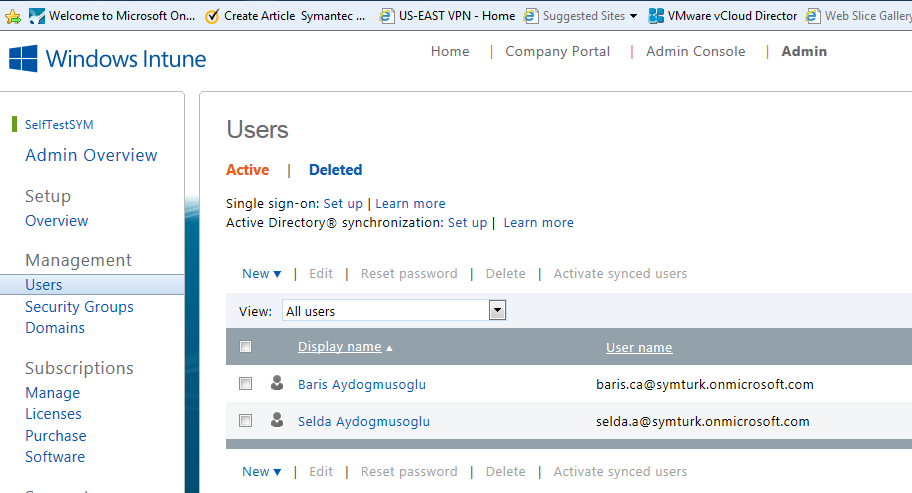Click Activate synced users above the table

(620, 274)
